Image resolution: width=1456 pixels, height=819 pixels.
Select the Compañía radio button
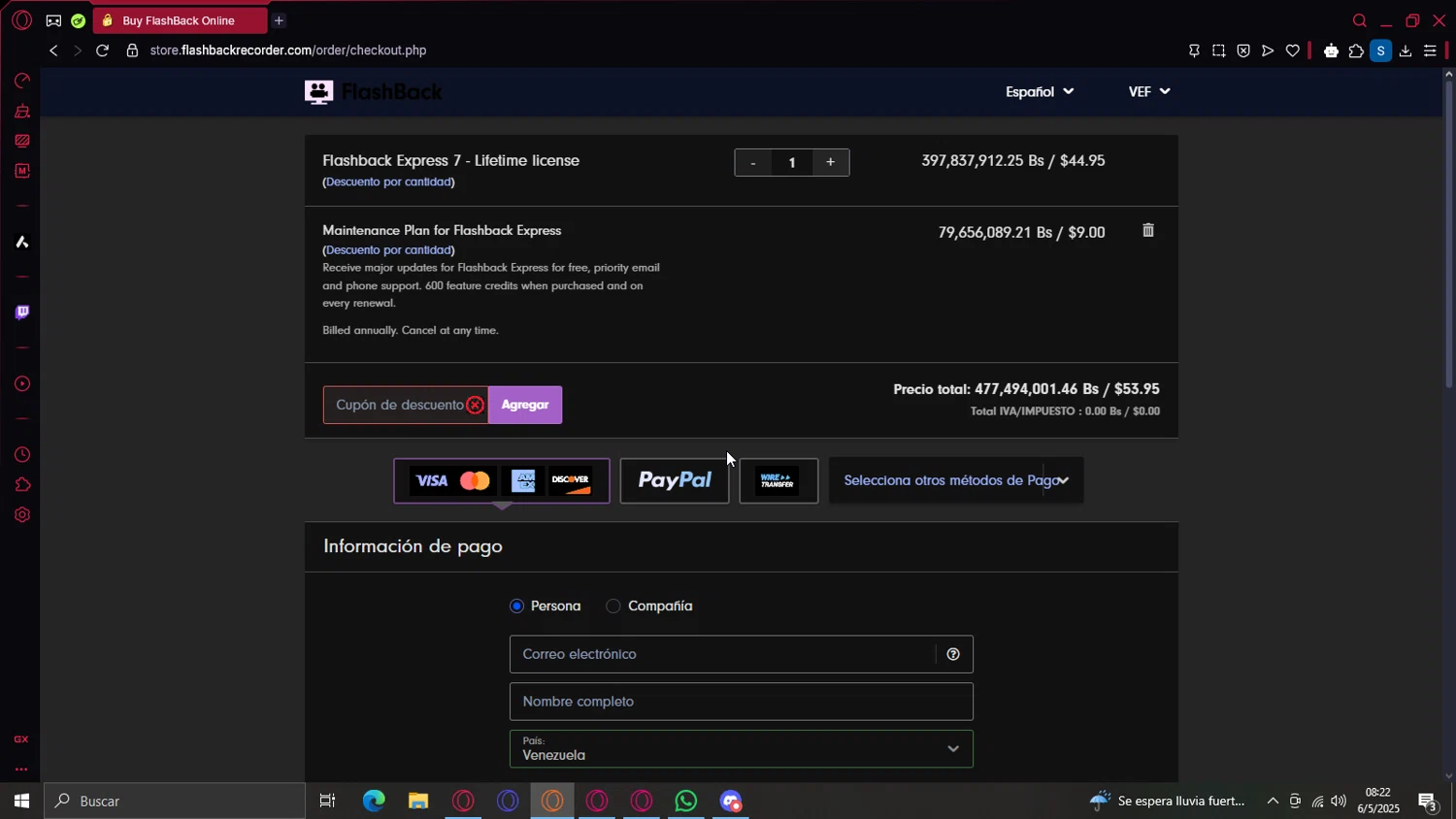(x=612, y=606)
